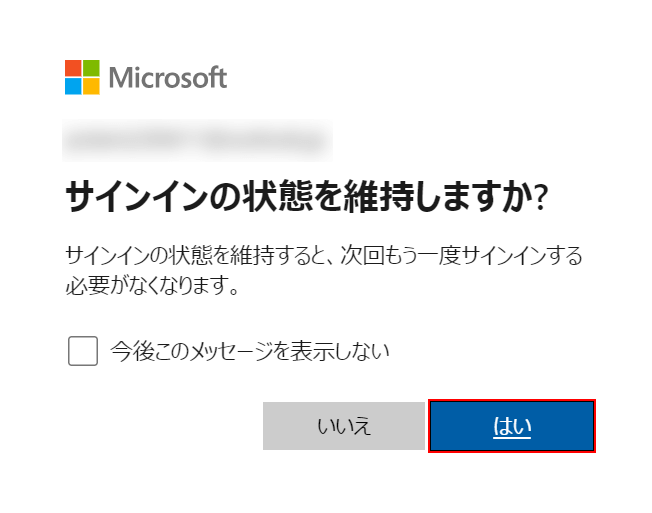Click the word 状態 in the heading
Image resolution: width=652 pixels, height=513 pixels.
coord(277,197)
